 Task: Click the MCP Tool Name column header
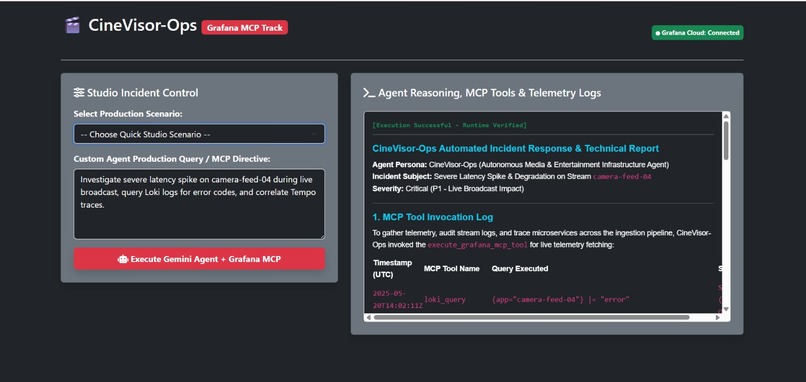(452, 269)
